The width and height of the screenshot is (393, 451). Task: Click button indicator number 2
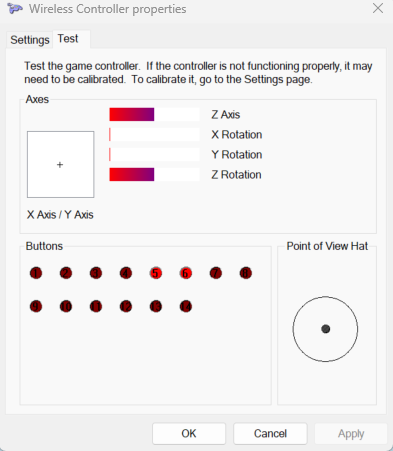click(x=66, y=273)
